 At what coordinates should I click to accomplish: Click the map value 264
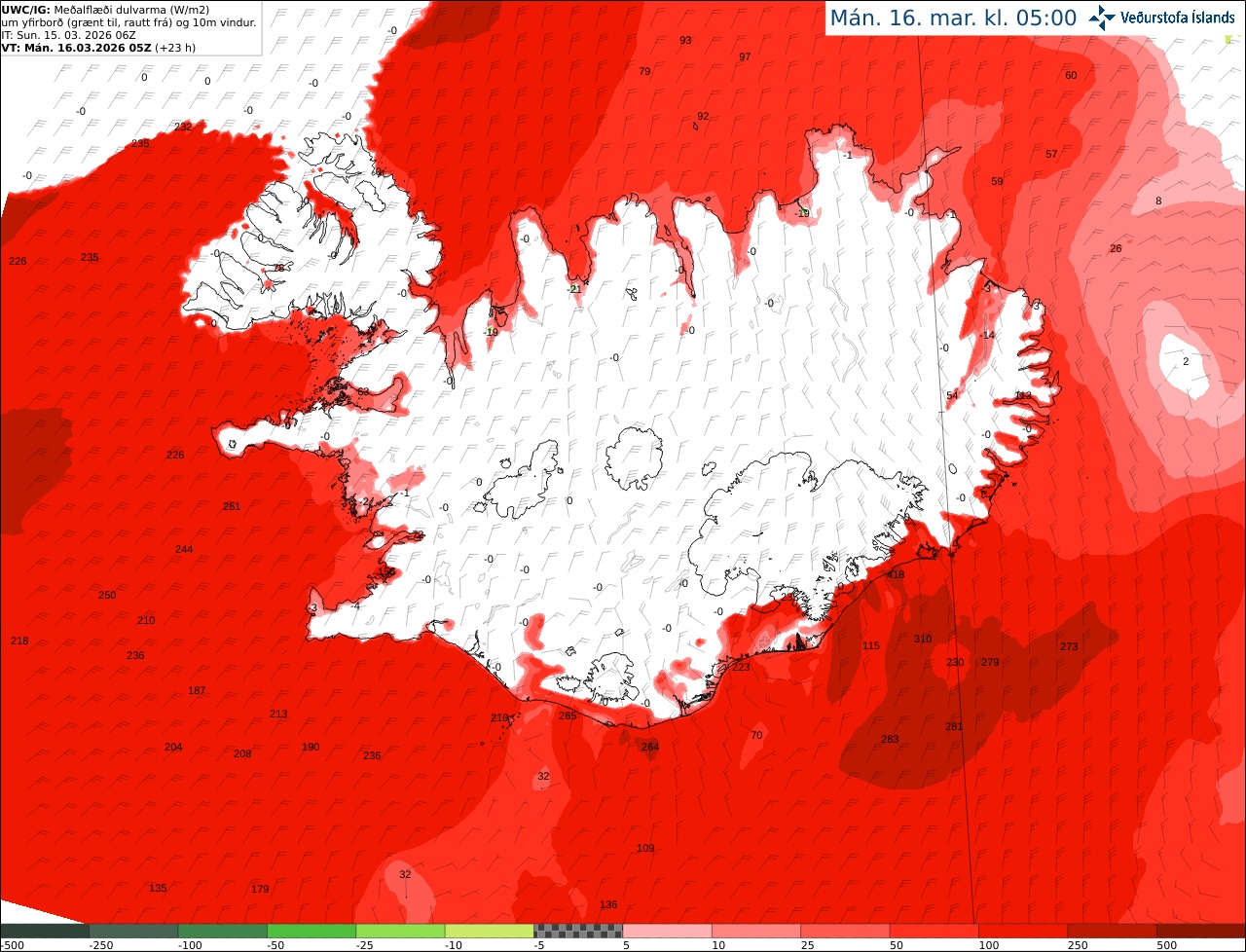tap(650, 748)
